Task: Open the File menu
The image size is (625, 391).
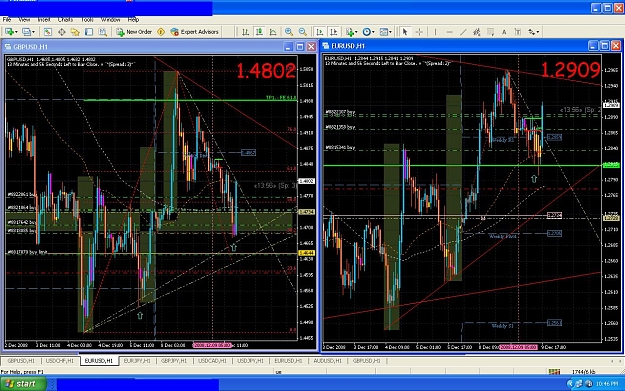Action: point(7,20)
